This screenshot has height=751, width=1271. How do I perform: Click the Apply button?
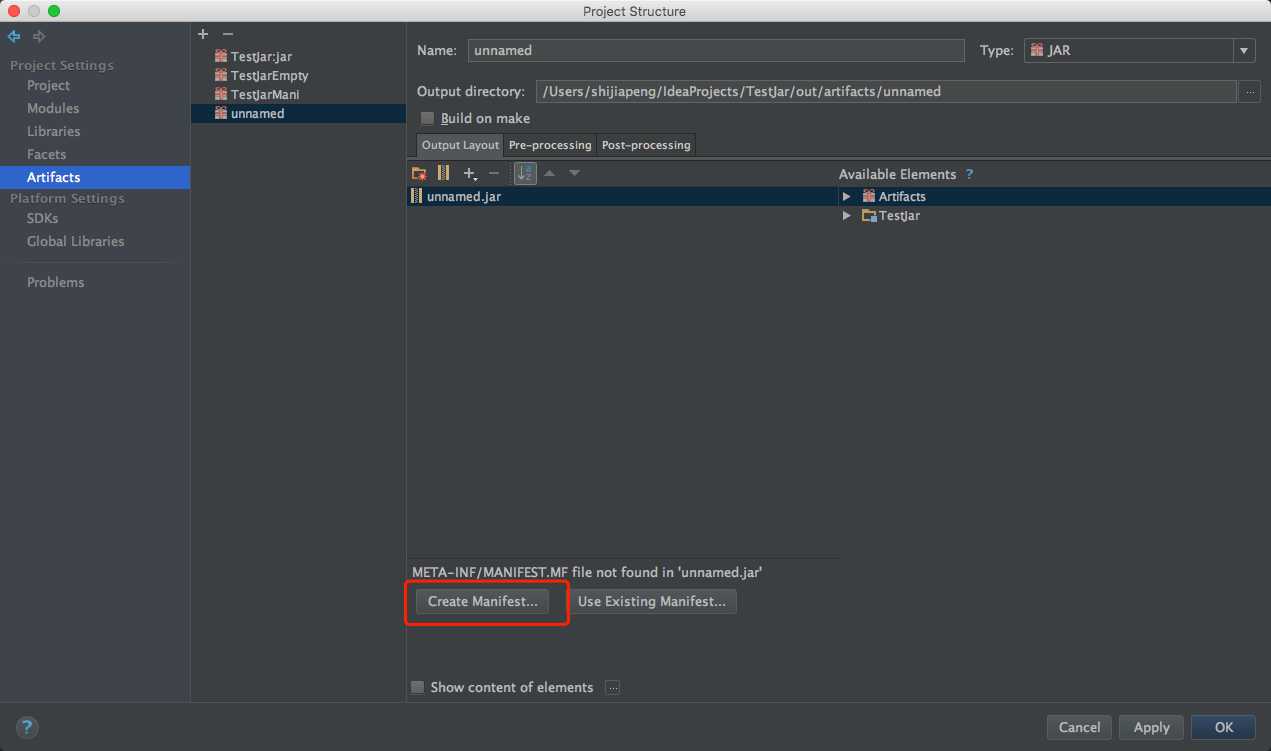1151,727
